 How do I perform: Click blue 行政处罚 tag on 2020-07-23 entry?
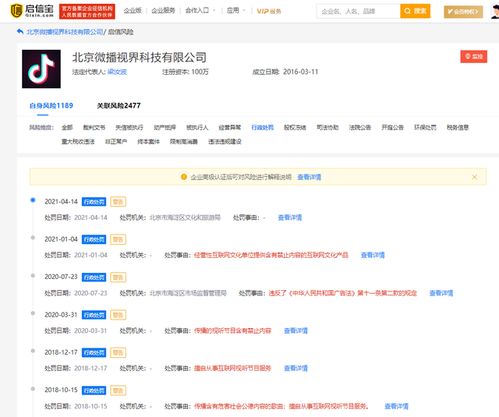click(x=94, y=277)
